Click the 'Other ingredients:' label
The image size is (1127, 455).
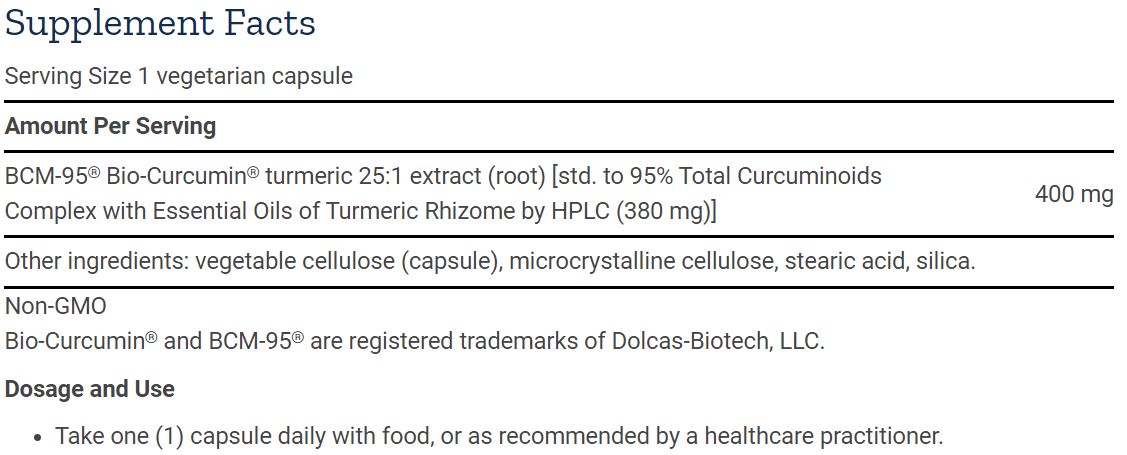[x=97, y=262]
